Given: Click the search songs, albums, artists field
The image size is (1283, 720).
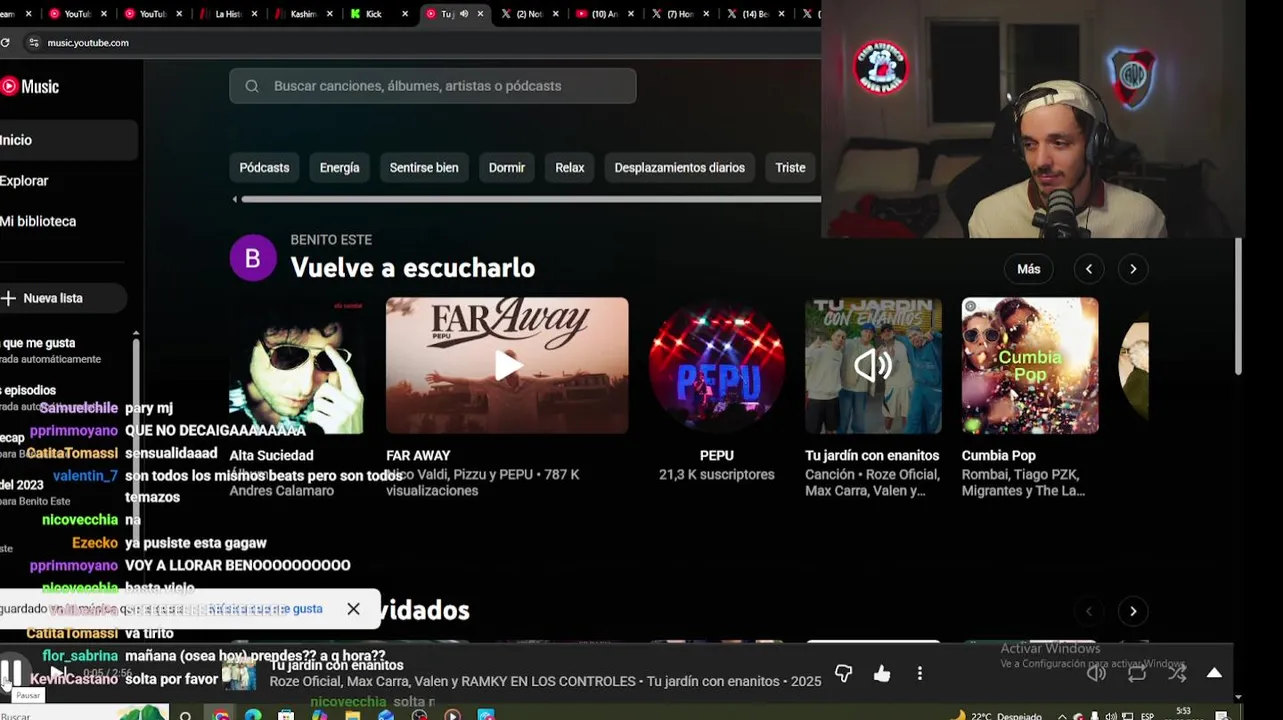Looking at the screenshot, I should click(x=433, y=86).
